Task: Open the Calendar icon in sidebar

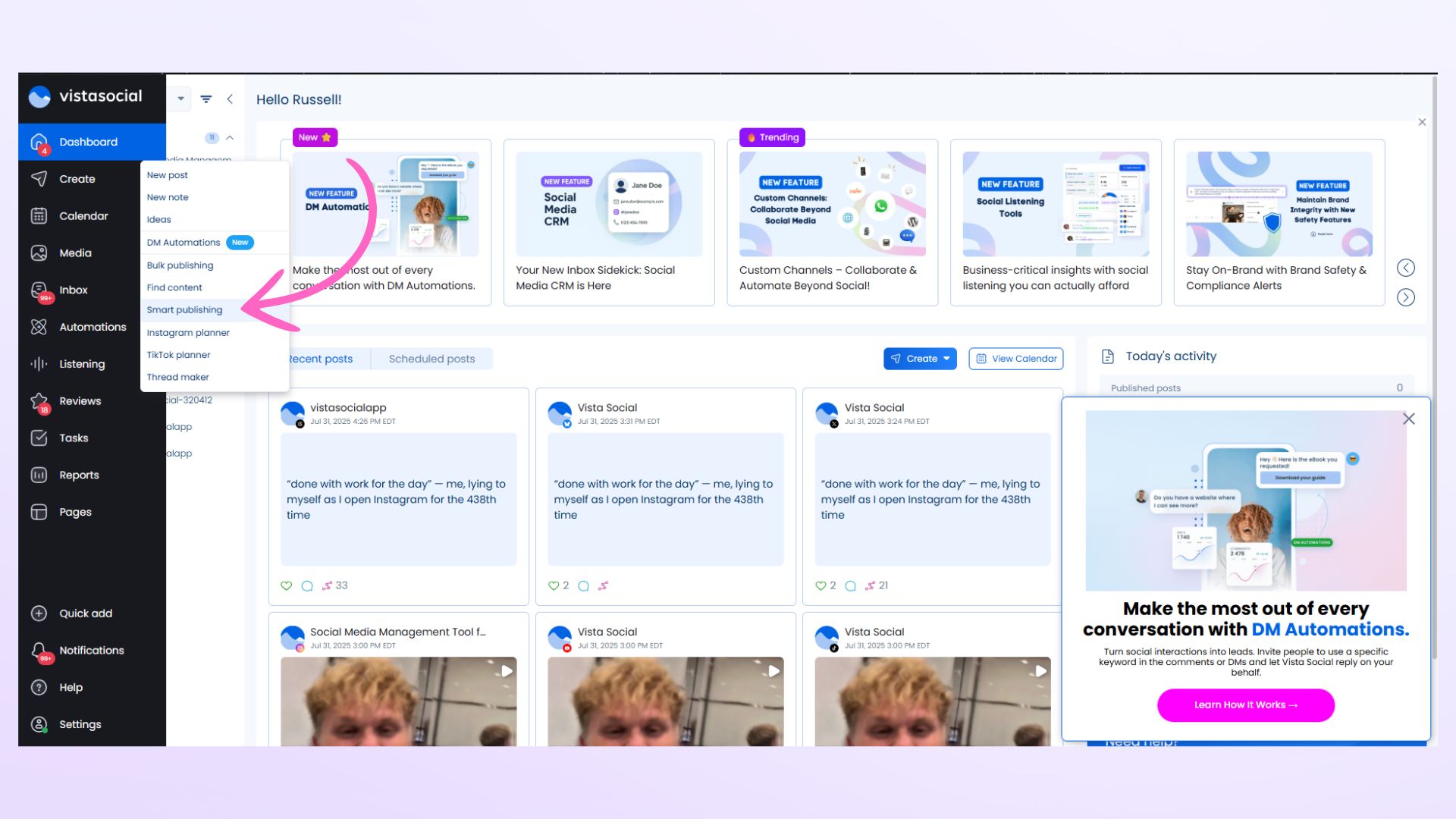Action: pos(39,216)
